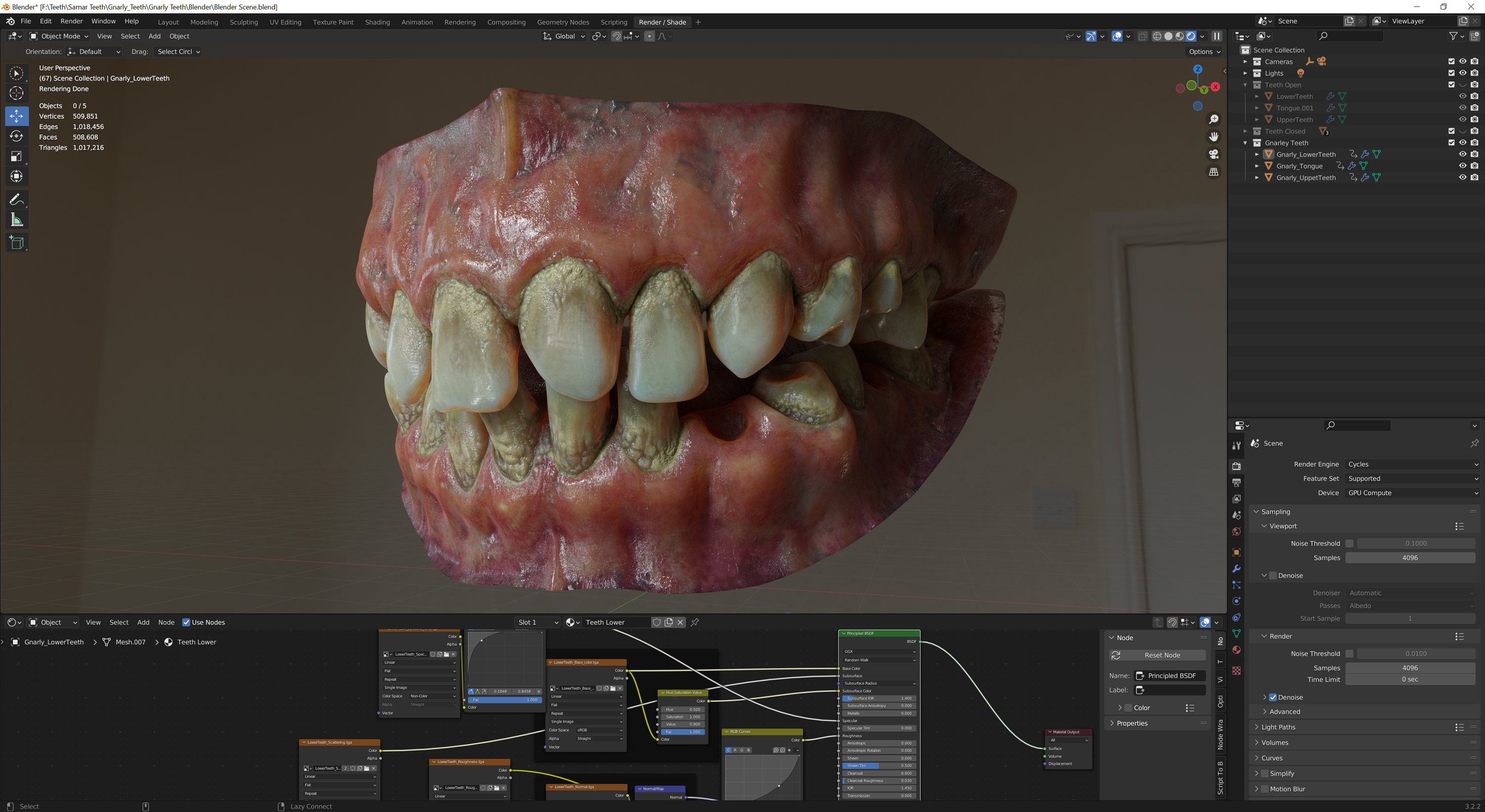
Task: Click the Add Cube tool icon
Action: tap(17, 242)
